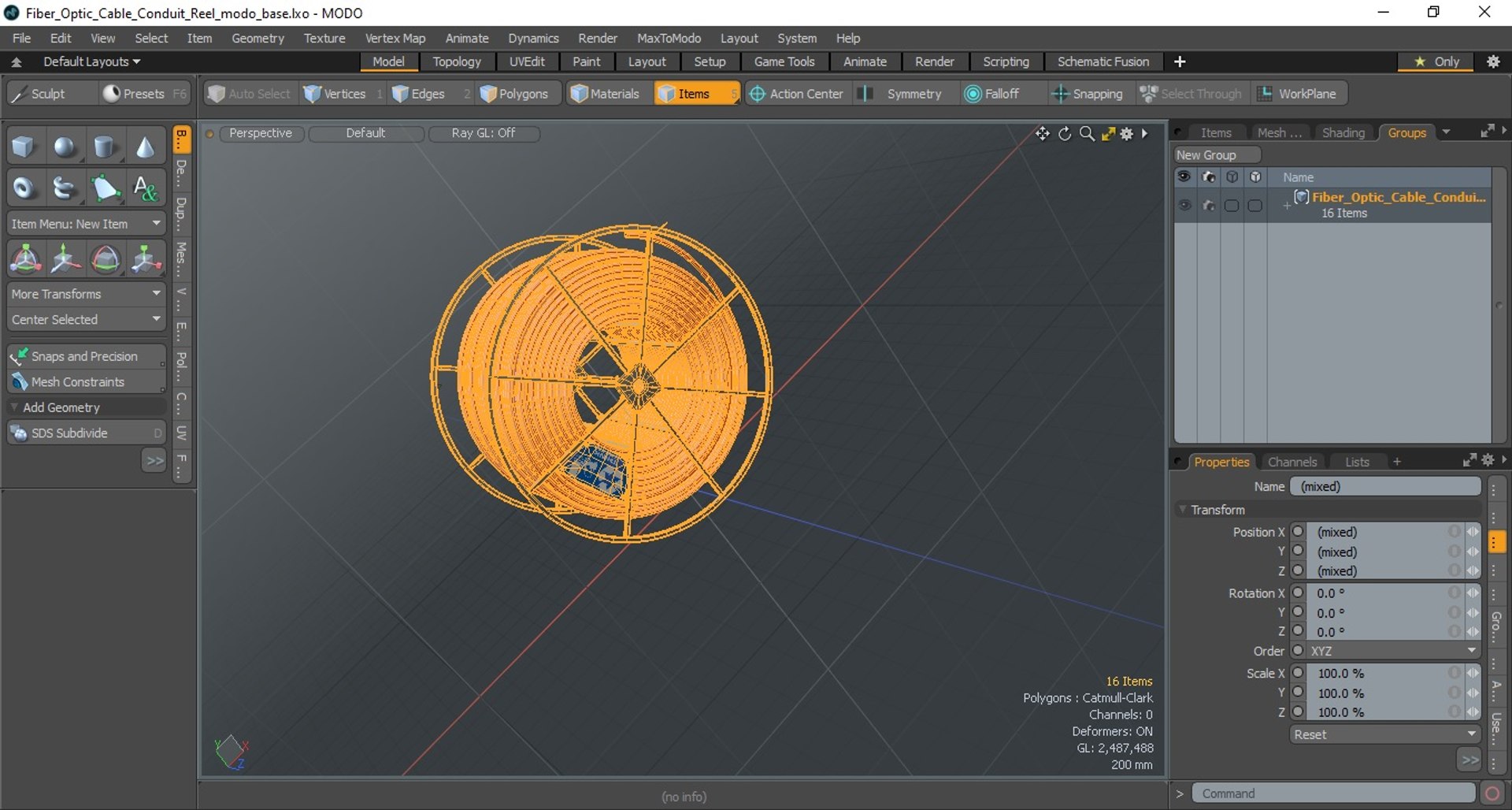Click the viewport zoom magnifier icon
Viewport: 1512px width, 810px height.
[1087, 134]
